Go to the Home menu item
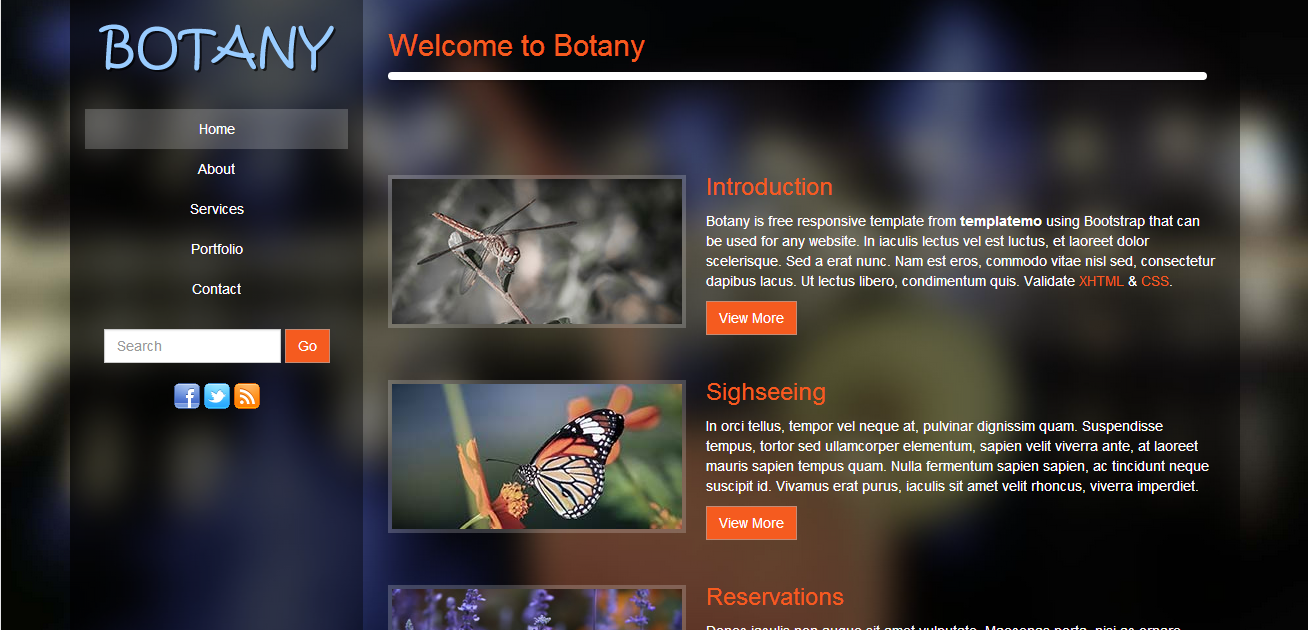This screenshot has height=630, width=1308. click(x=216, y=129)
